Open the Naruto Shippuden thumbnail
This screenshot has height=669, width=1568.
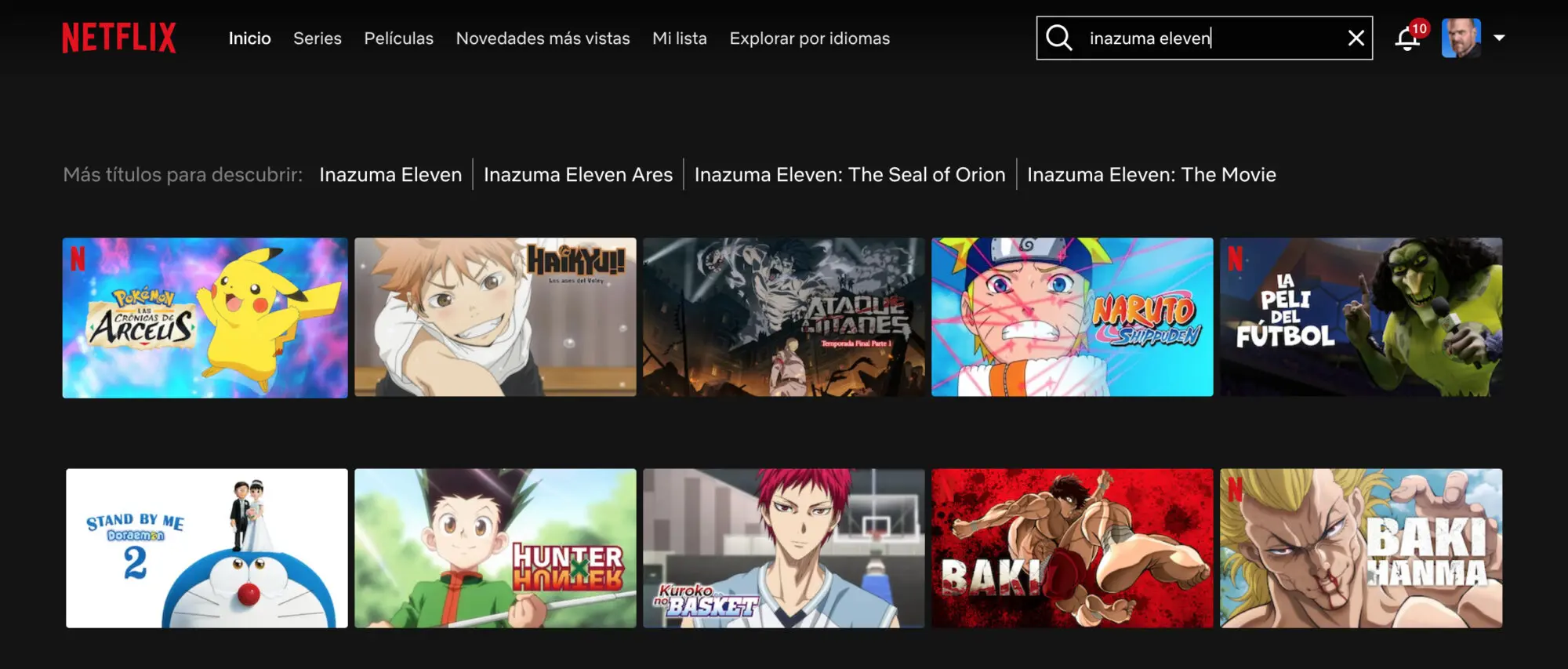click(x=1073, y=317)
